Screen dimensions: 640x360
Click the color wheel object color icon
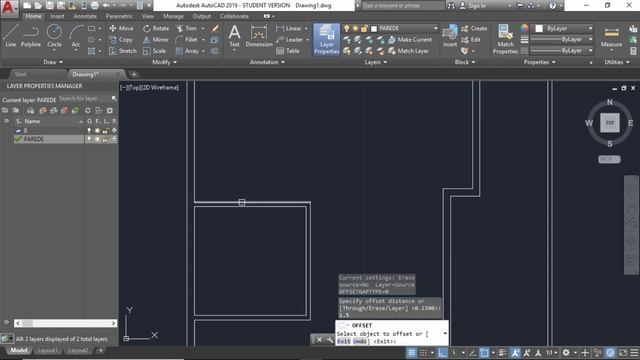pyautogui.click(x=524, y=28)
